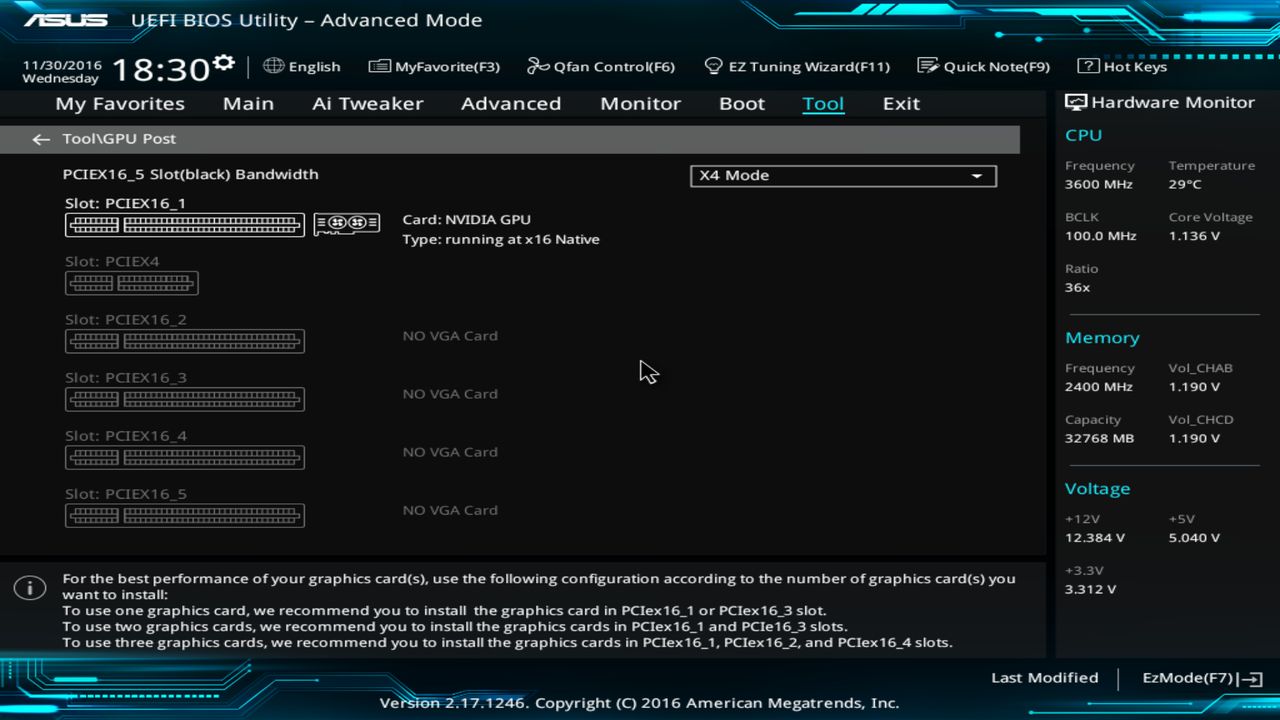This screenshot has height=720, width=1280.
Task: Switch to the Advanced tab
Action: [x=511, y=103]
